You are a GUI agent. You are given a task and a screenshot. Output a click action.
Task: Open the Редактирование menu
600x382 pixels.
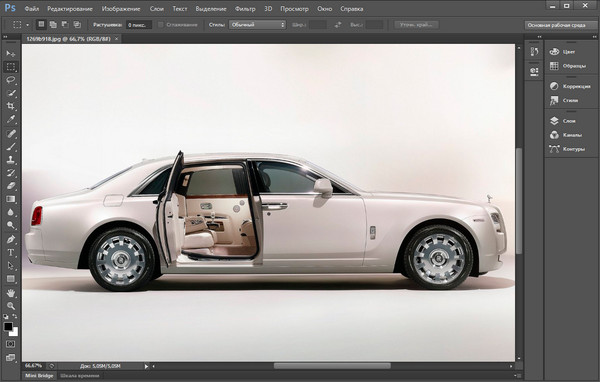pos(70,8)
